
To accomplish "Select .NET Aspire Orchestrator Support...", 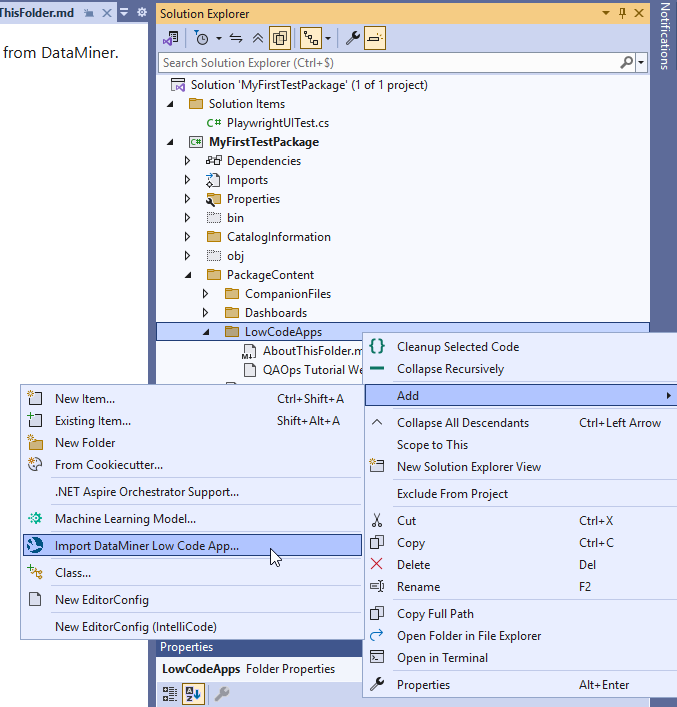I will click(x=192, y=492).
